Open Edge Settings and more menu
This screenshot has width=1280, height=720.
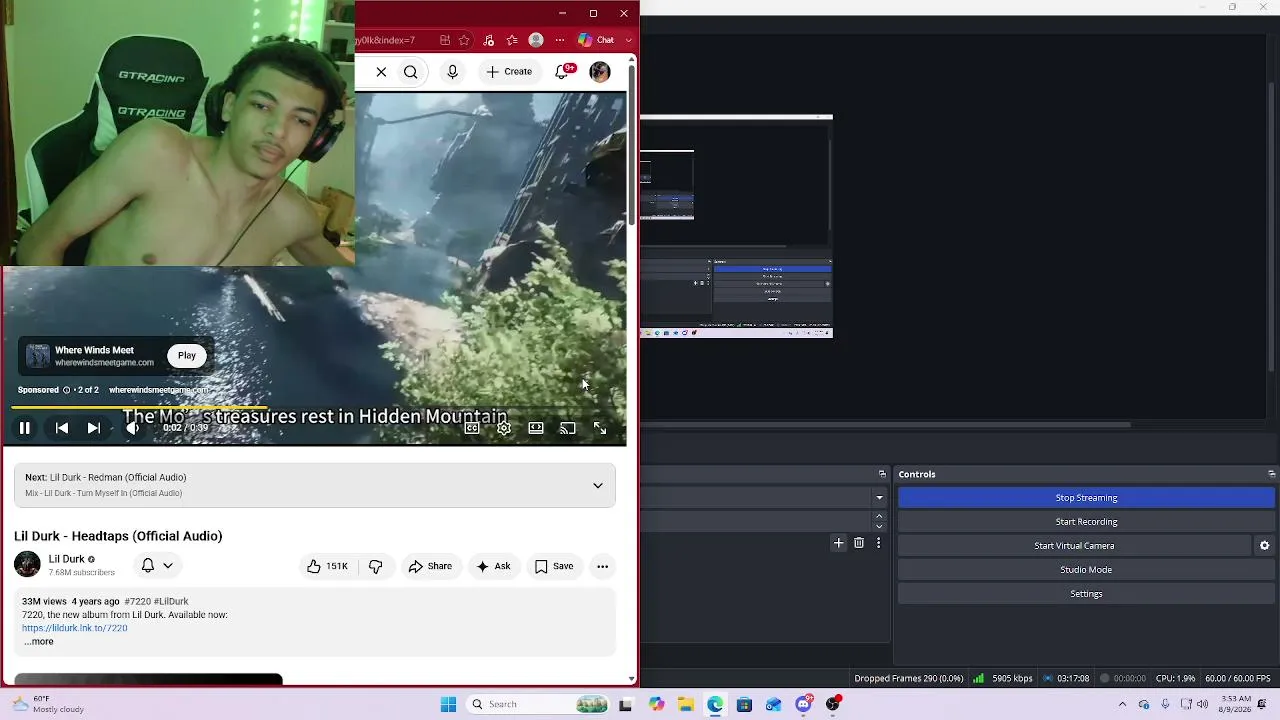tap(560, 40)
